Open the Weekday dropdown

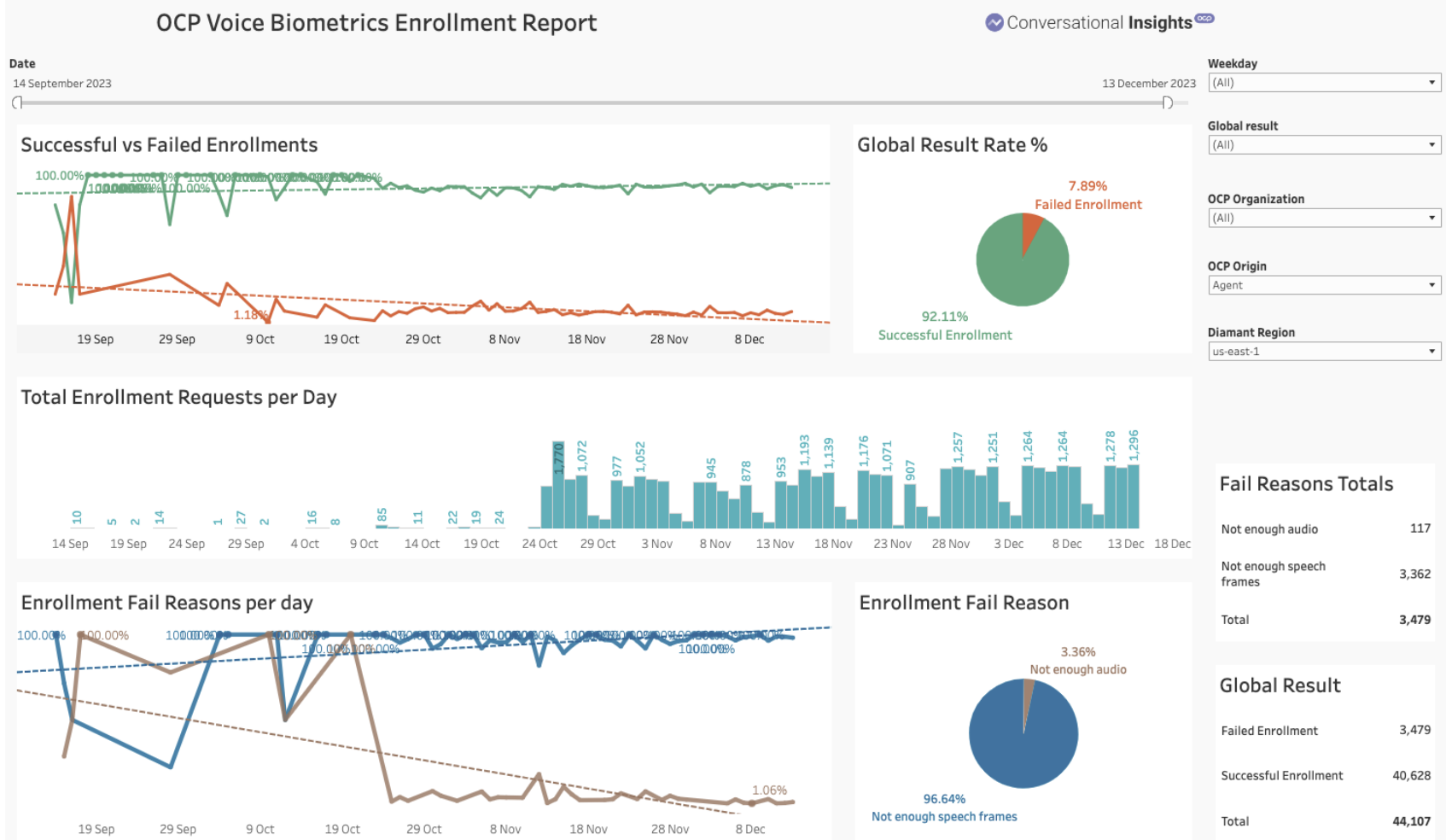(x=1324, y=83)
